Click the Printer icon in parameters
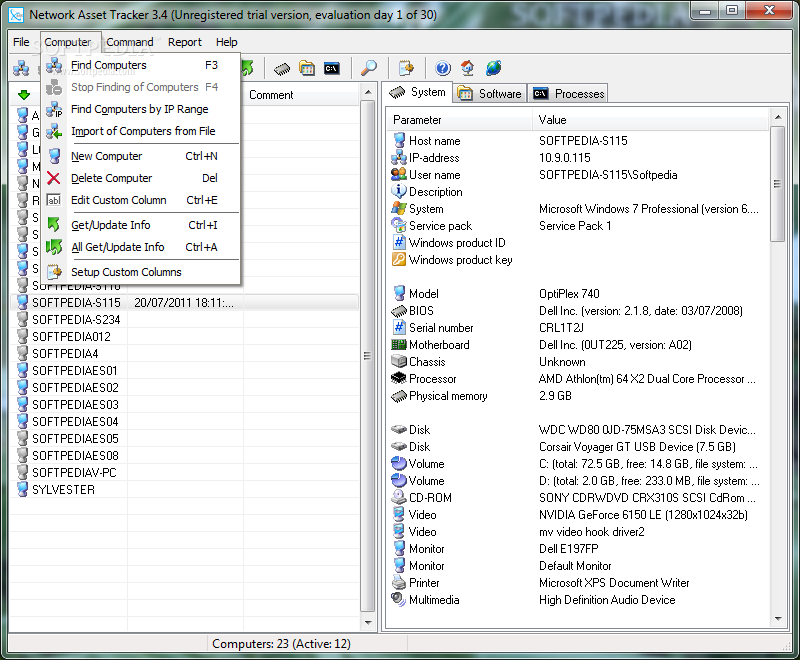This screenshot has width=800, height=660. 399,582
